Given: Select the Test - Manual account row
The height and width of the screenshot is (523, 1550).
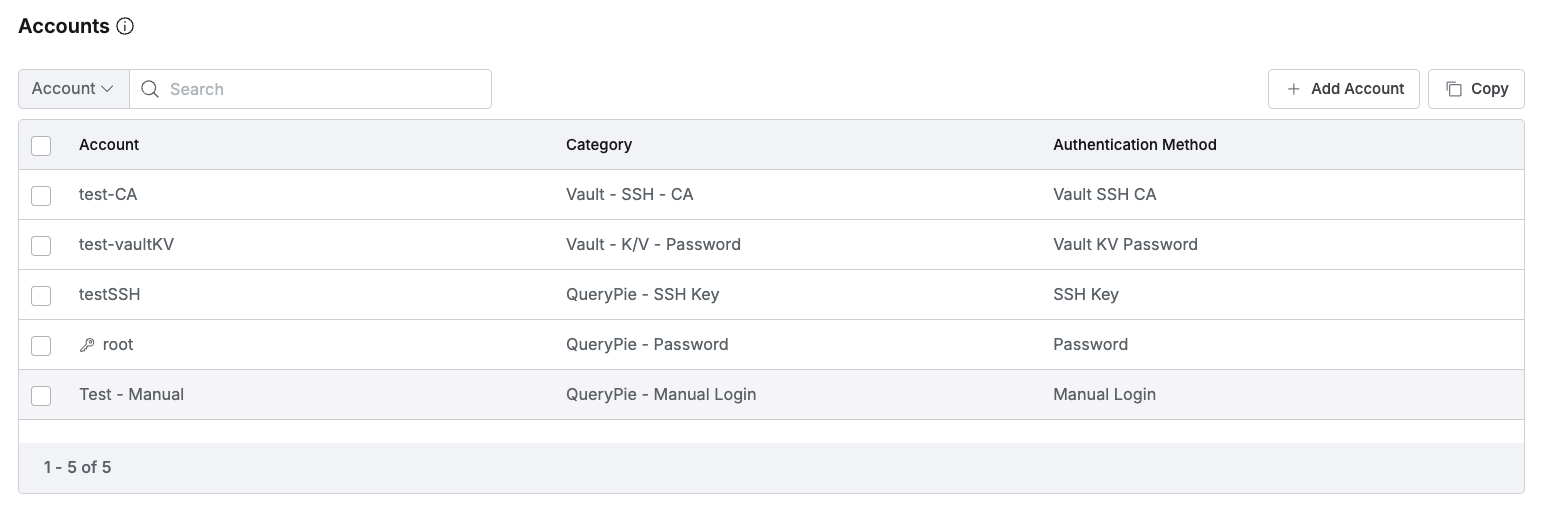Looking at the screenshot, I should [771, 395].
